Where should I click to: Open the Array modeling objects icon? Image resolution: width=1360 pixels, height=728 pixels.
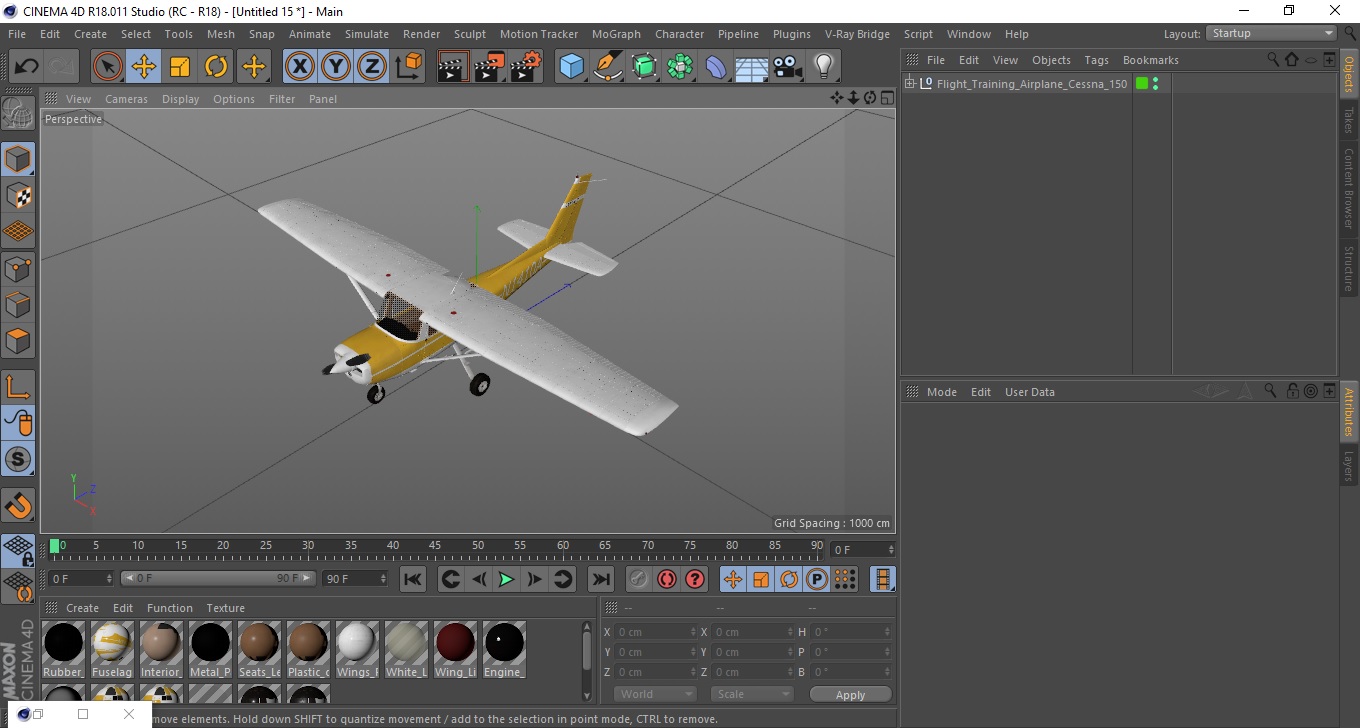(680, 67)
